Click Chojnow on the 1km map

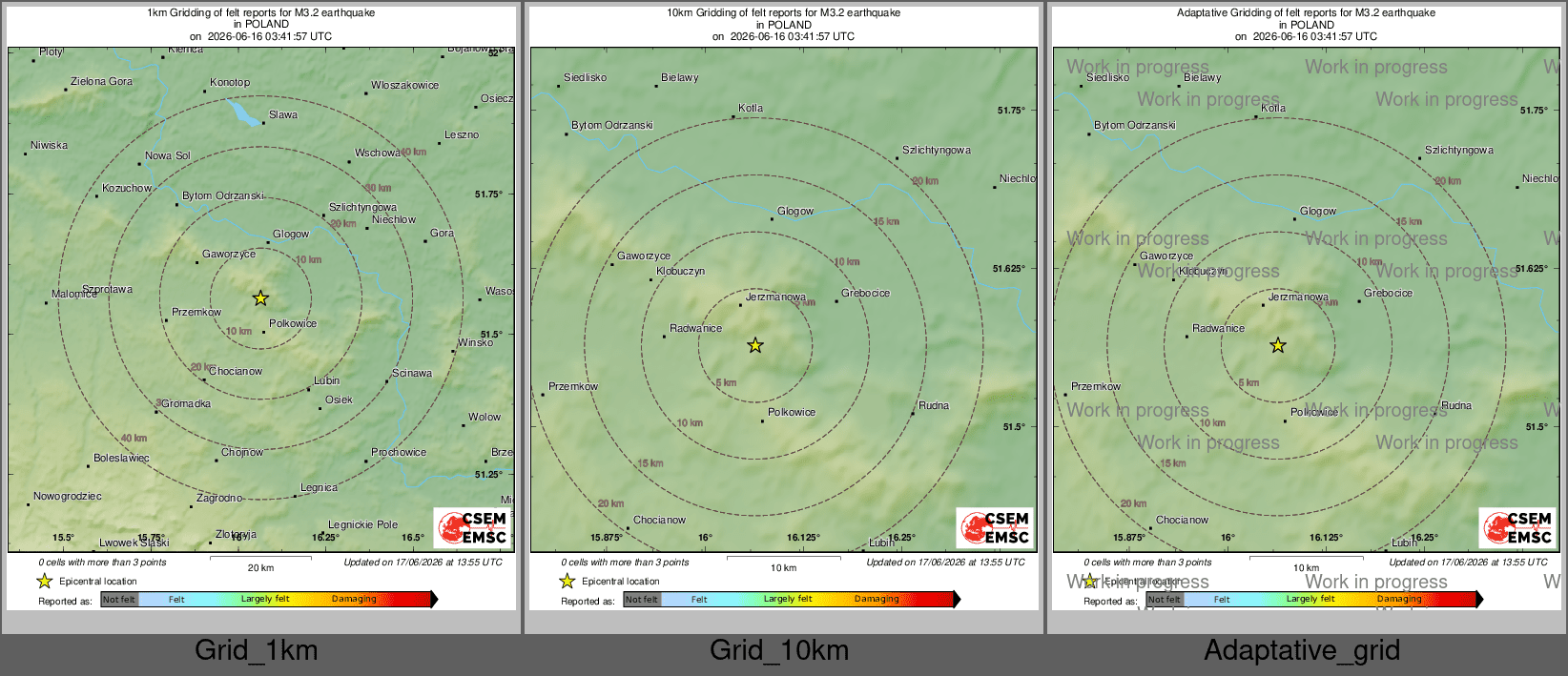tap(242, 453)
